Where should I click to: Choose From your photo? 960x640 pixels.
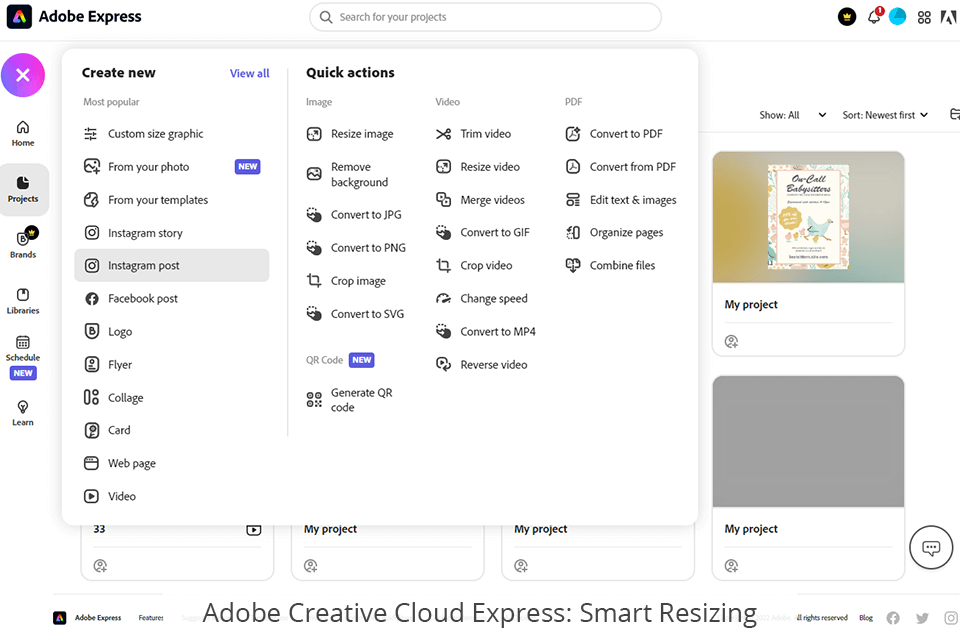point(171,167)
